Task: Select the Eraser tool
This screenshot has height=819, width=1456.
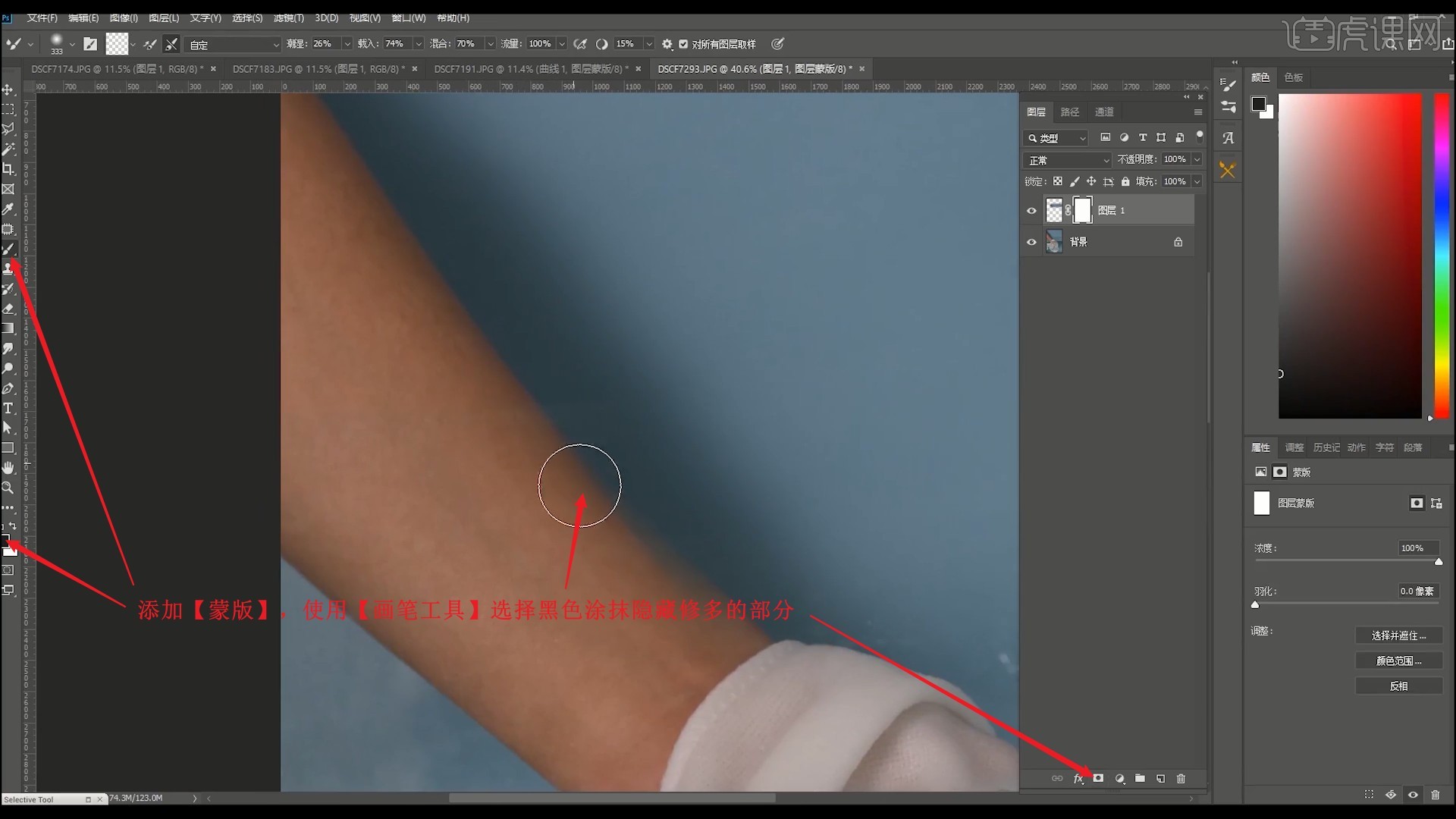Action: (x=8, y=309)
